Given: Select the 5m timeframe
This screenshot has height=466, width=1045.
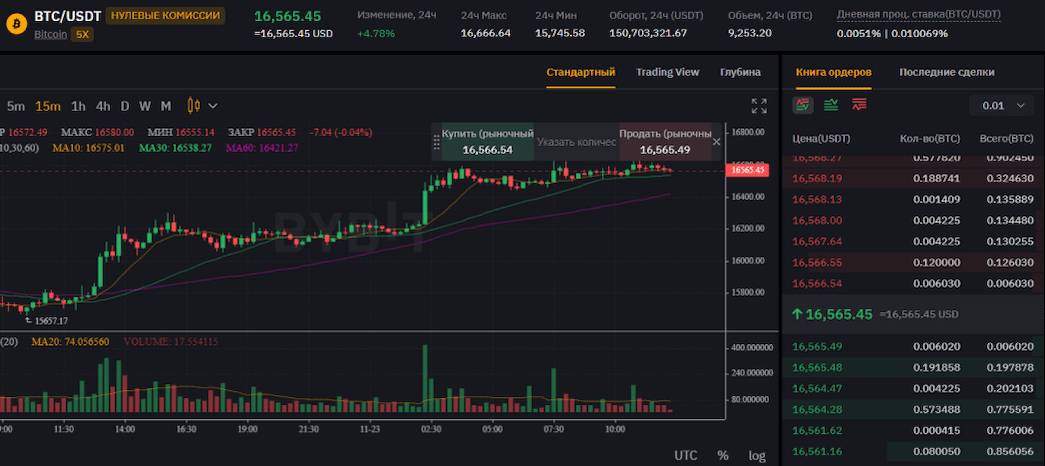Looking at the screenshot, I should click(16, 105).
